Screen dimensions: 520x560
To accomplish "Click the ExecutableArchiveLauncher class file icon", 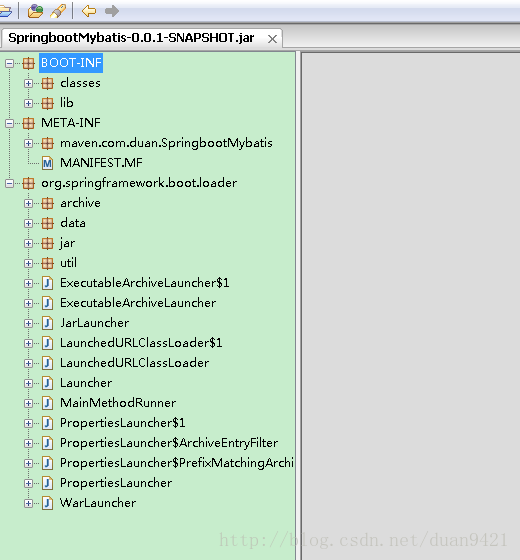I will [x=48, y=303].
